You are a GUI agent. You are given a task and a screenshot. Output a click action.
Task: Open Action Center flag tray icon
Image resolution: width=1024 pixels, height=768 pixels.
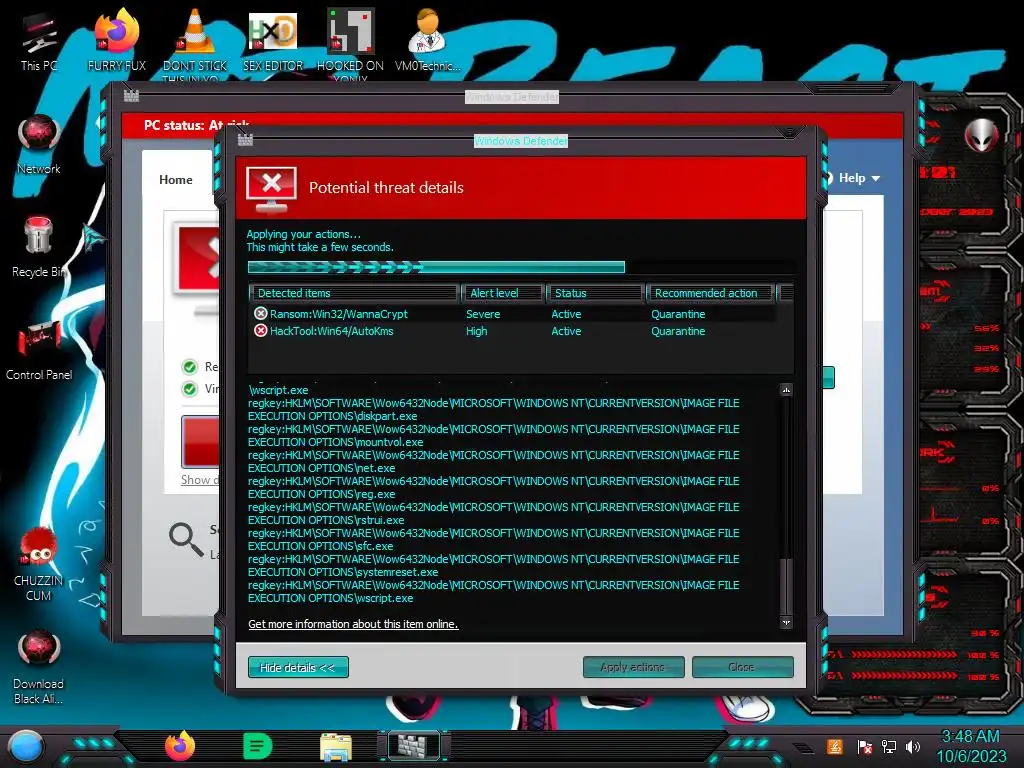(863, 746)
